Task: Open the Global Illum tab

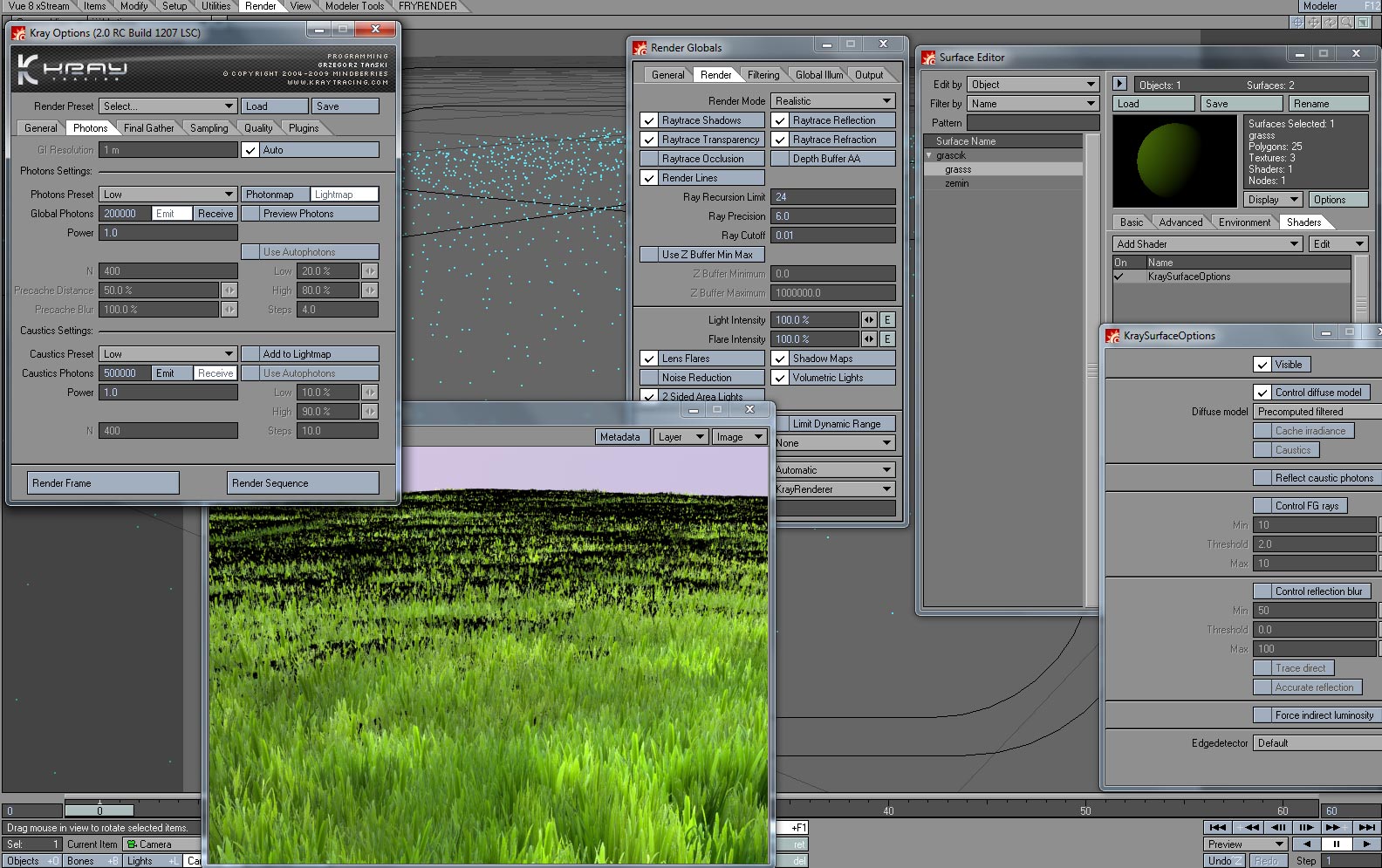Action: coord(818,75)
